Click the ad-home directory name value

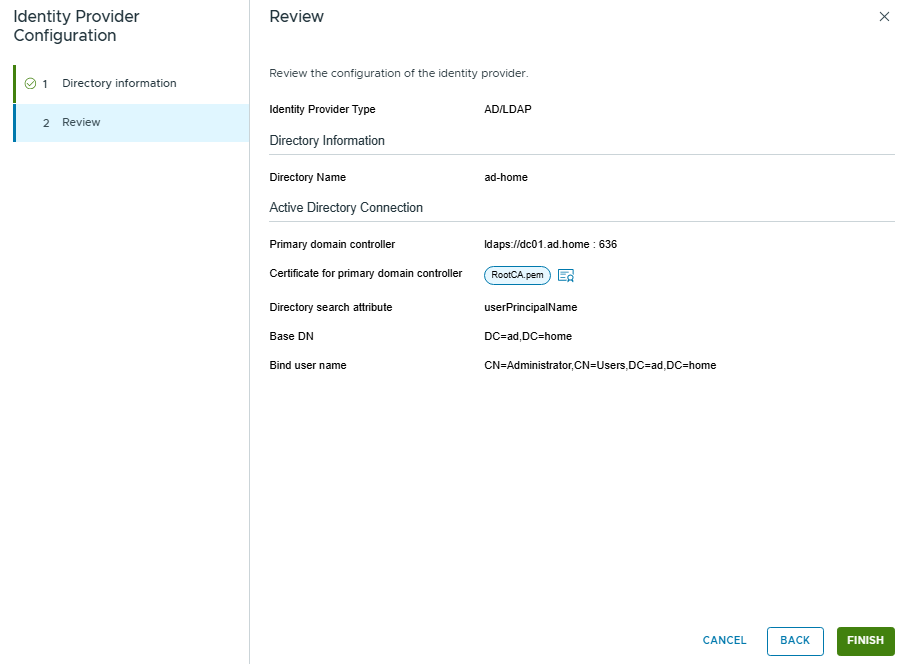click(x=506, y=177)
